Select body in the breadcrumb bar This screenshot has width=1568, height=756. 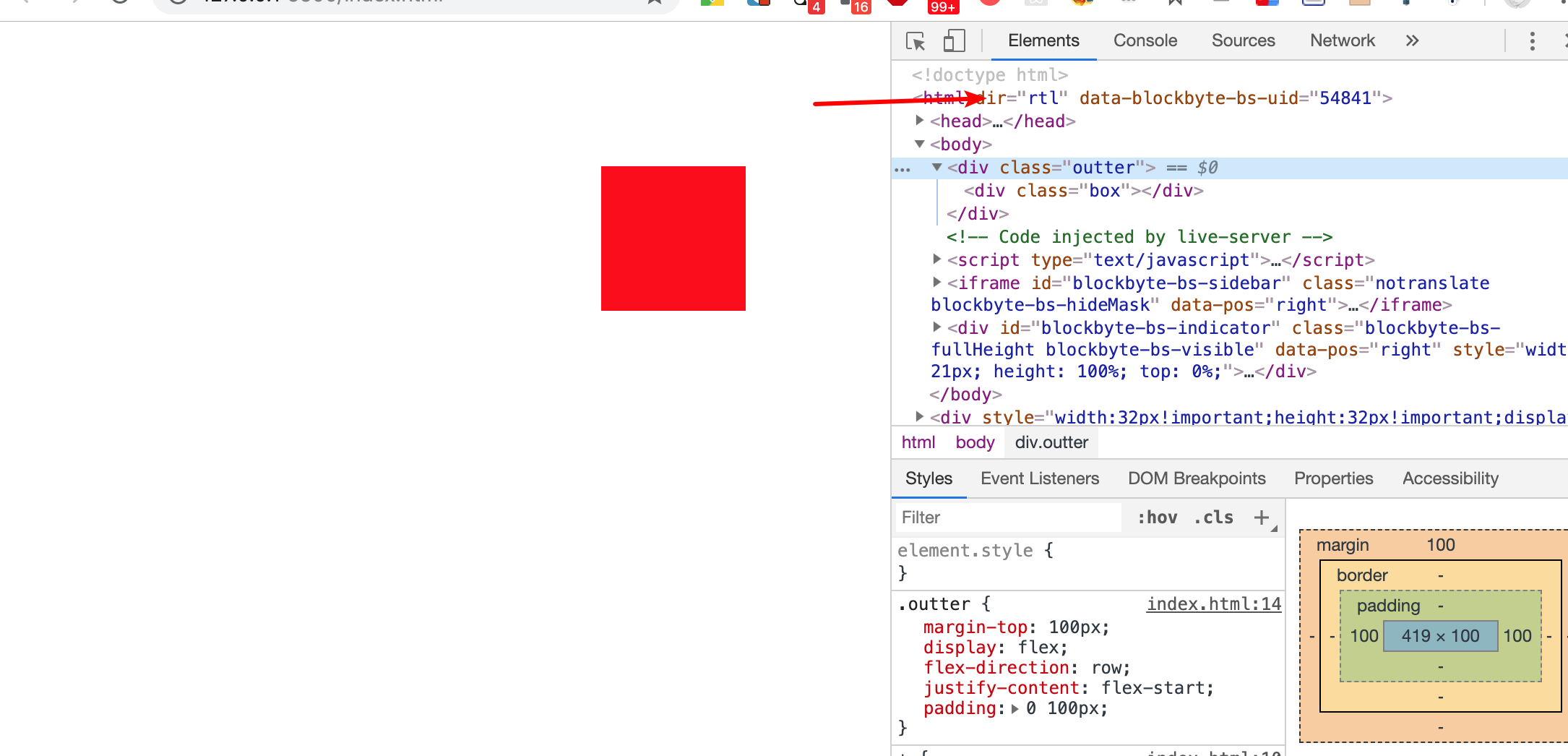[975, 442]
